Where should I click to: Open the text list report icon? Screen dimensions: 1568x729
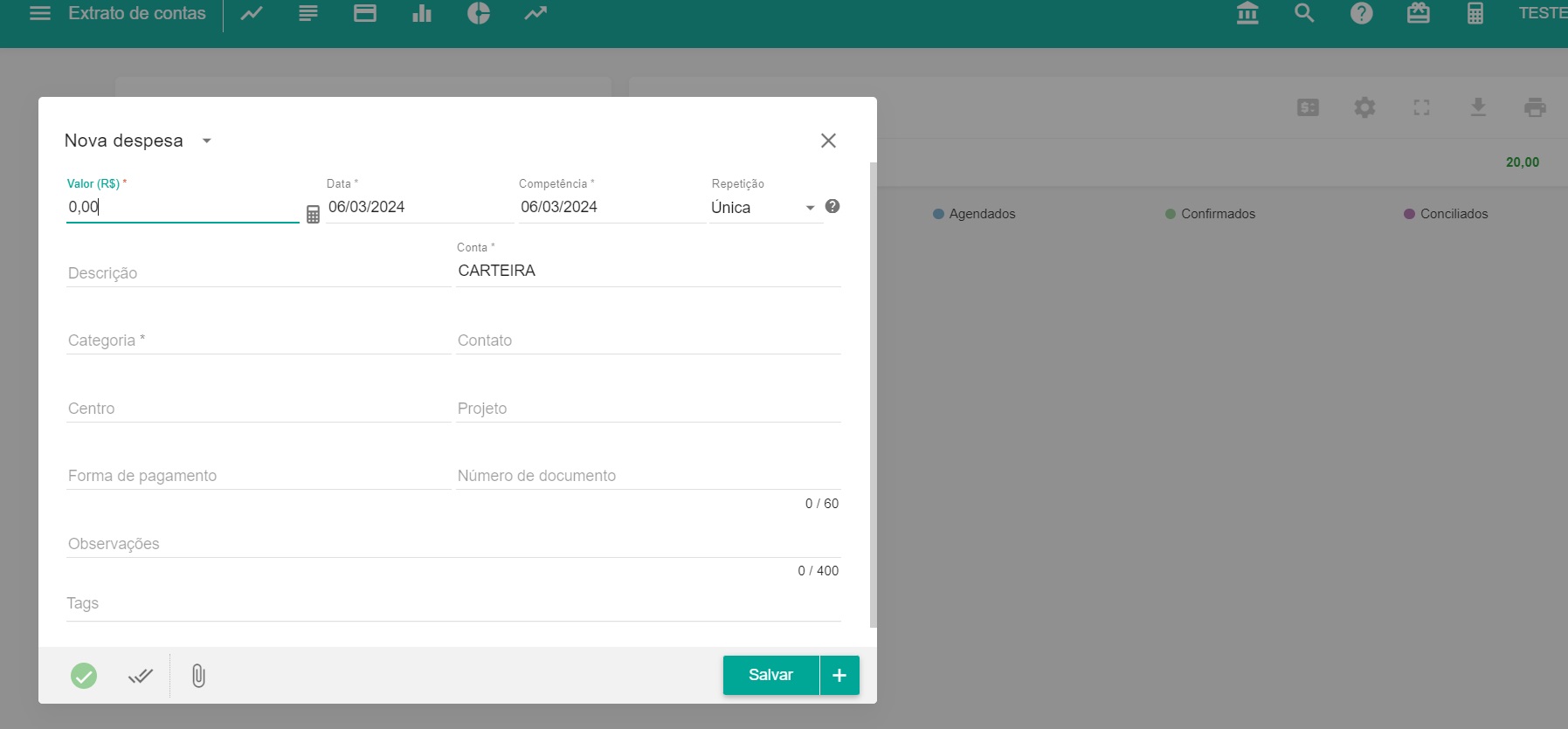pos(308,13)
